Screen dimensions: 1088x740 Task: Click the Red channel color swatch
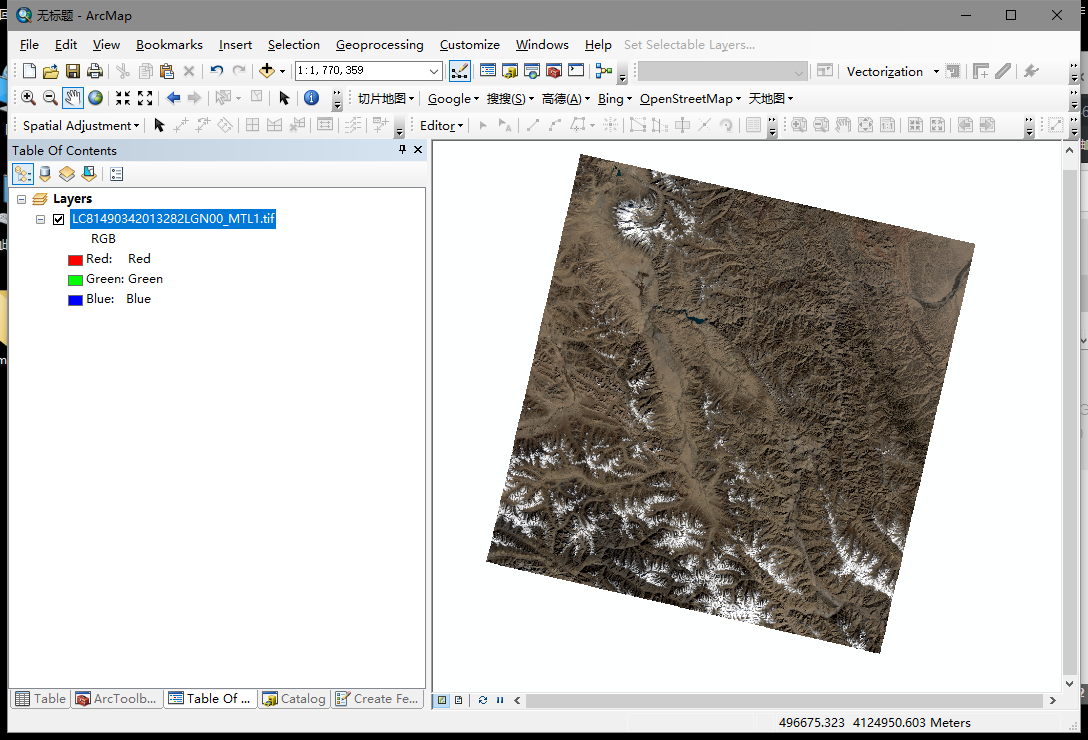coord(75,259)
